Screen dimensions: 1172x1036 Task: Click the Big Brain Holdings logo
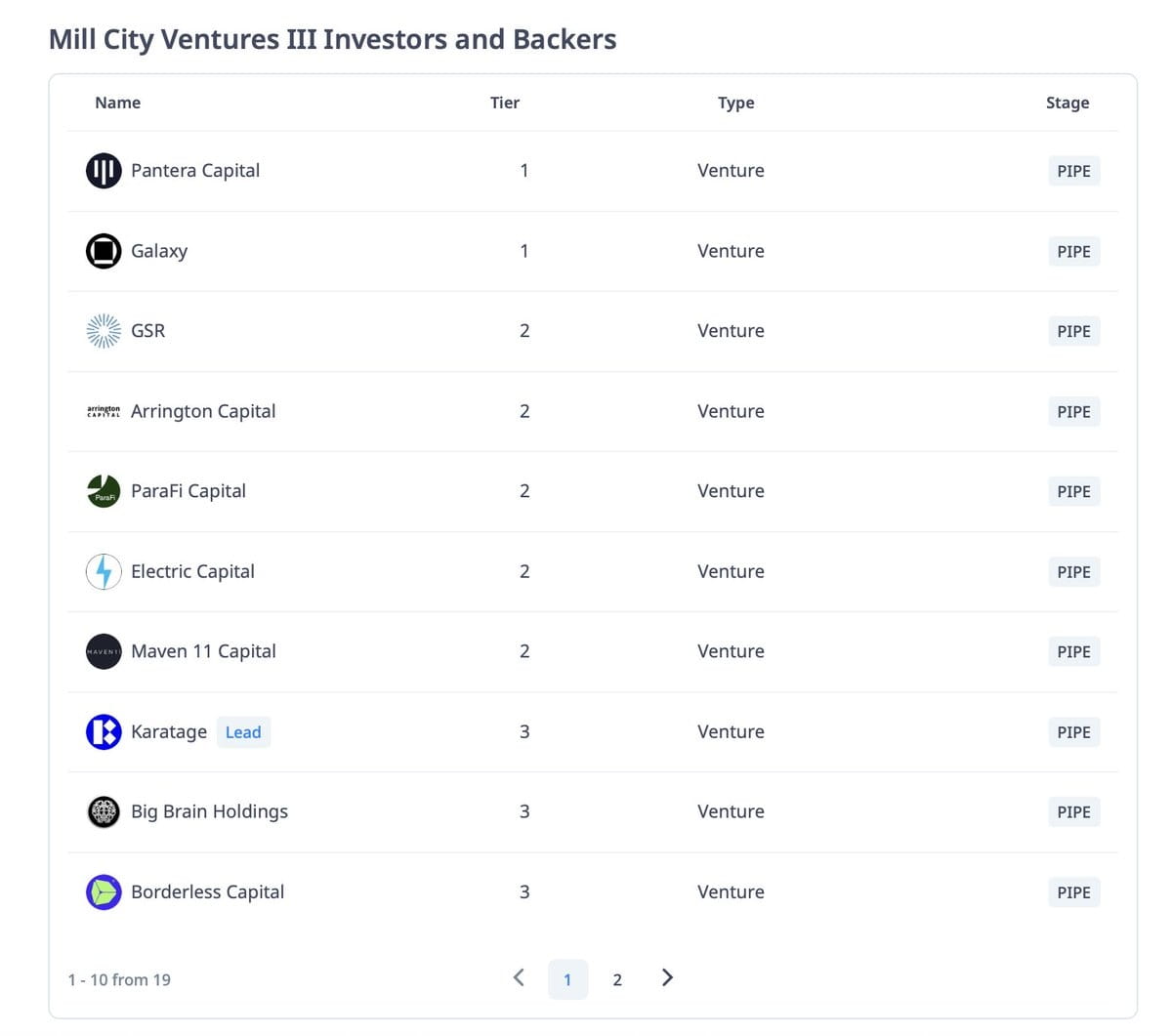[104, 811]
